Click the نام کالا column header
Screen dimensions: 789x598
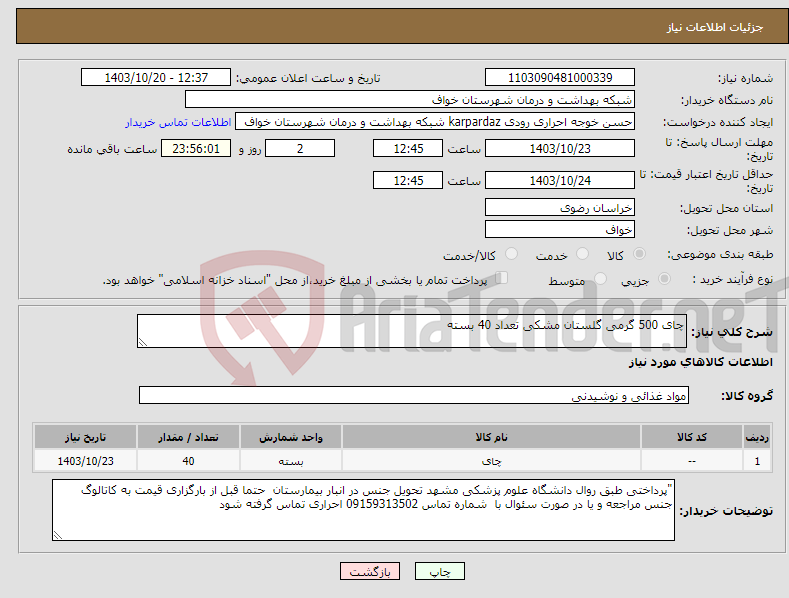point(492,437)
